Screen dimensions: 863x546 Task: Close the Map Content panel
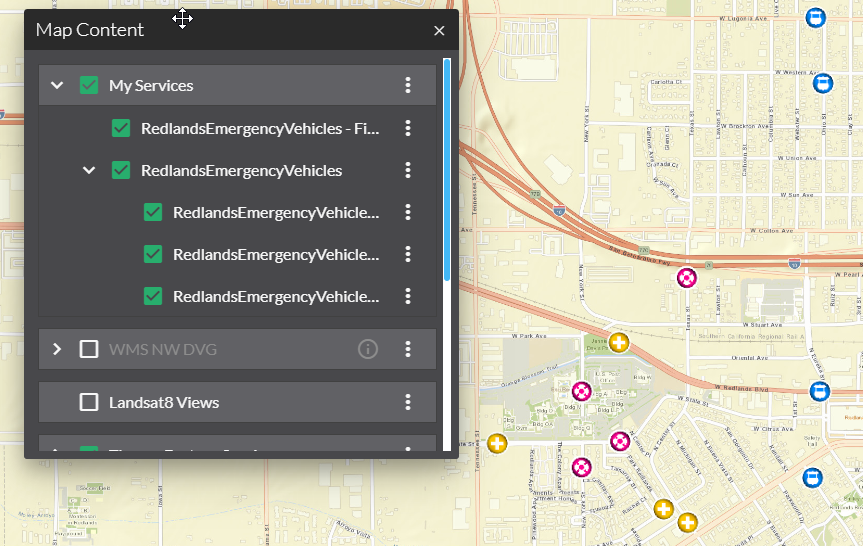coord(439,31)
